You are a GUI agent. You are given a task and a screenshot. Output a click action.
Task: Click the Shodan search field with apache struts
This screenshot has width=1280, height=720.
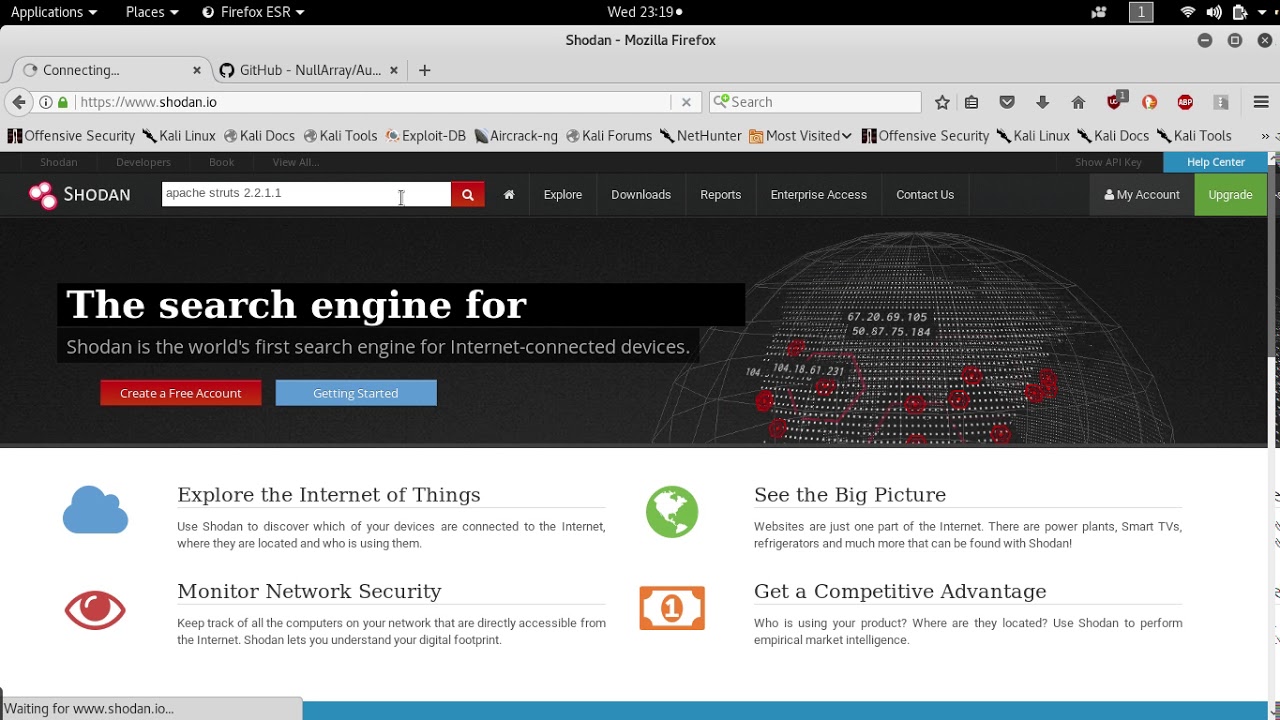(306, 194)
